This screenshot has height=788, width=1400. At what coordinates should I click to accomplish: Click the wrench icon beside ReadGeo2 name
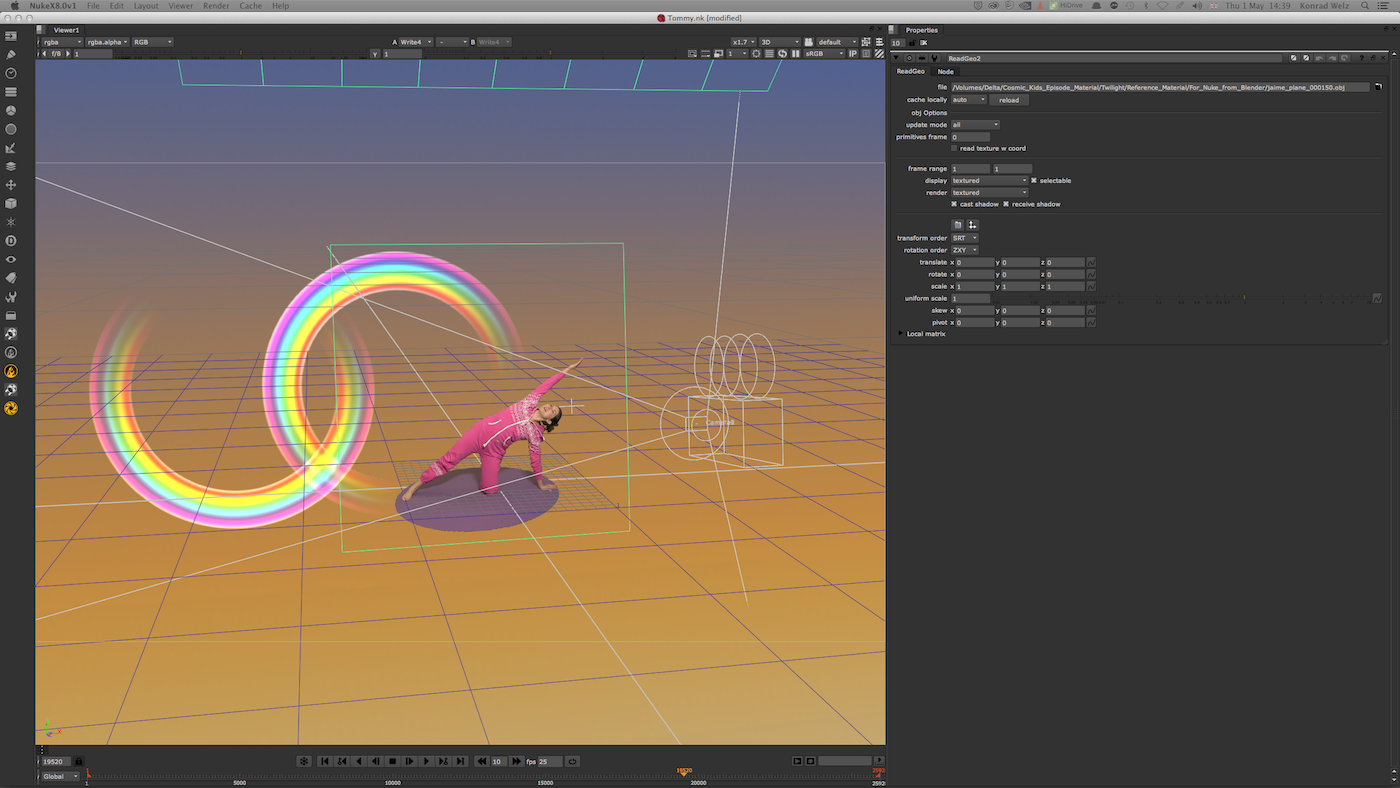point(934,58)
